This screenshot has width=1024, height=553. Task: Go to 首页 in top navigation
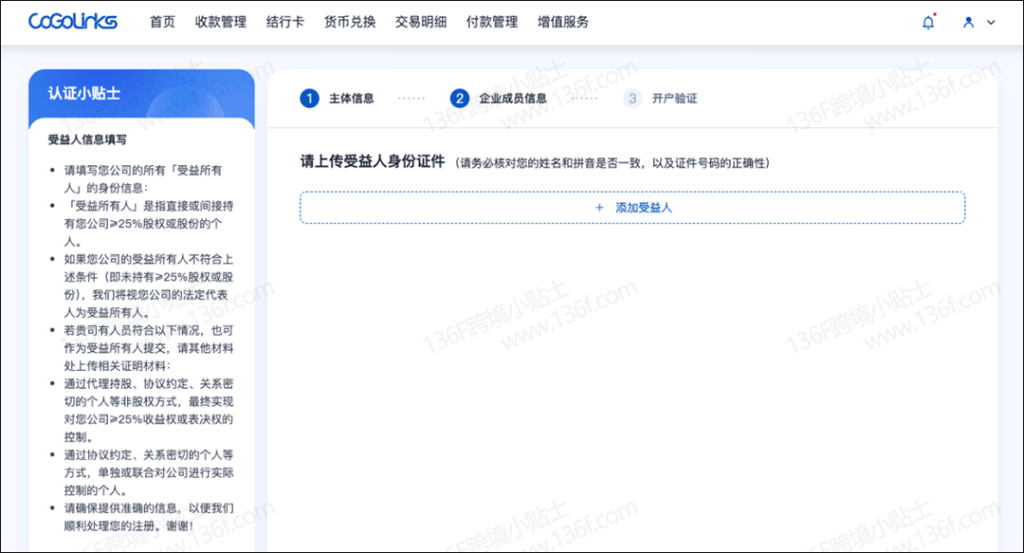(163, 22)
